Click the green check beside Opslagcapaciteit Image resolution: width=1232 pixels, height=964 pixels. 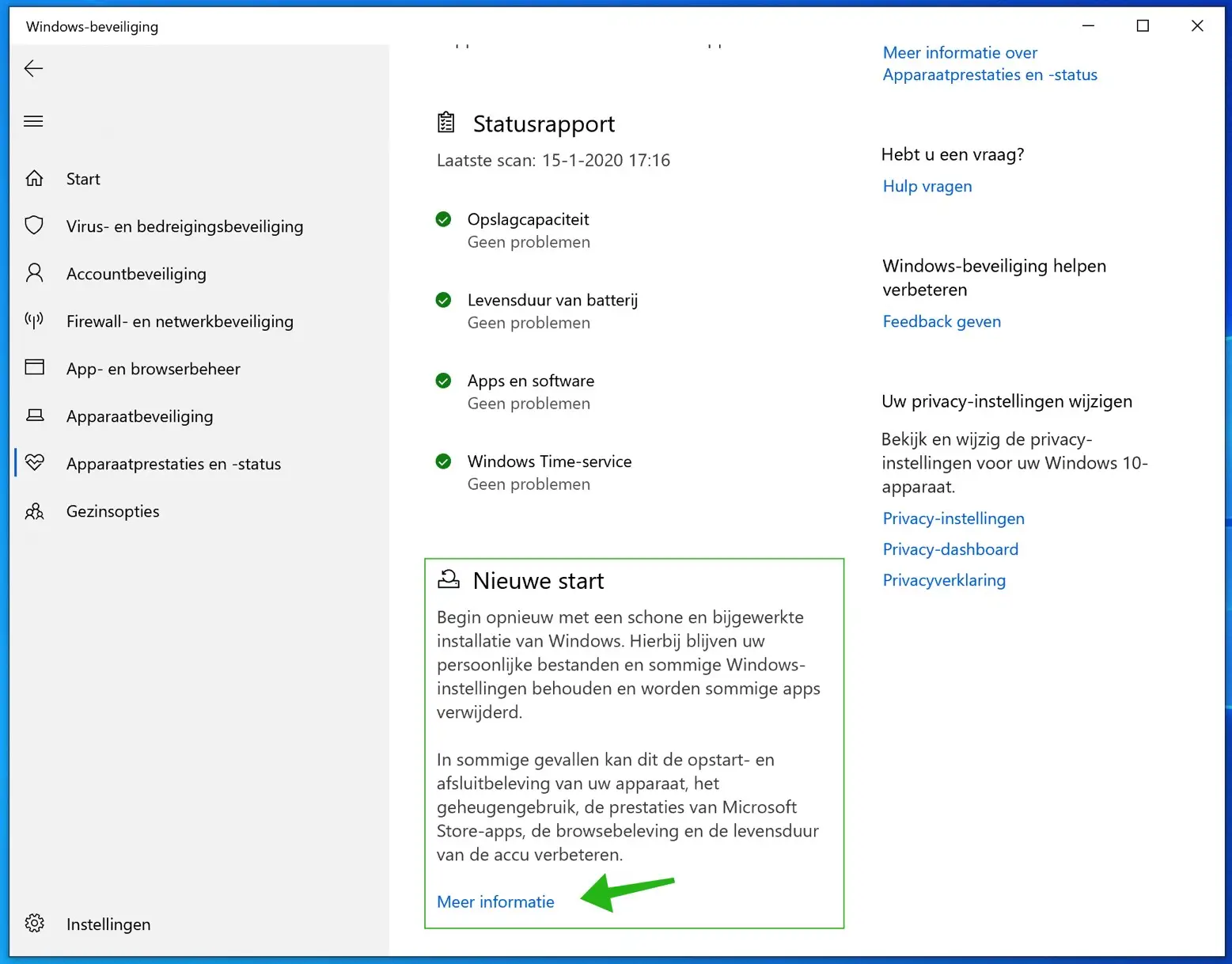[x=443, y=219]
